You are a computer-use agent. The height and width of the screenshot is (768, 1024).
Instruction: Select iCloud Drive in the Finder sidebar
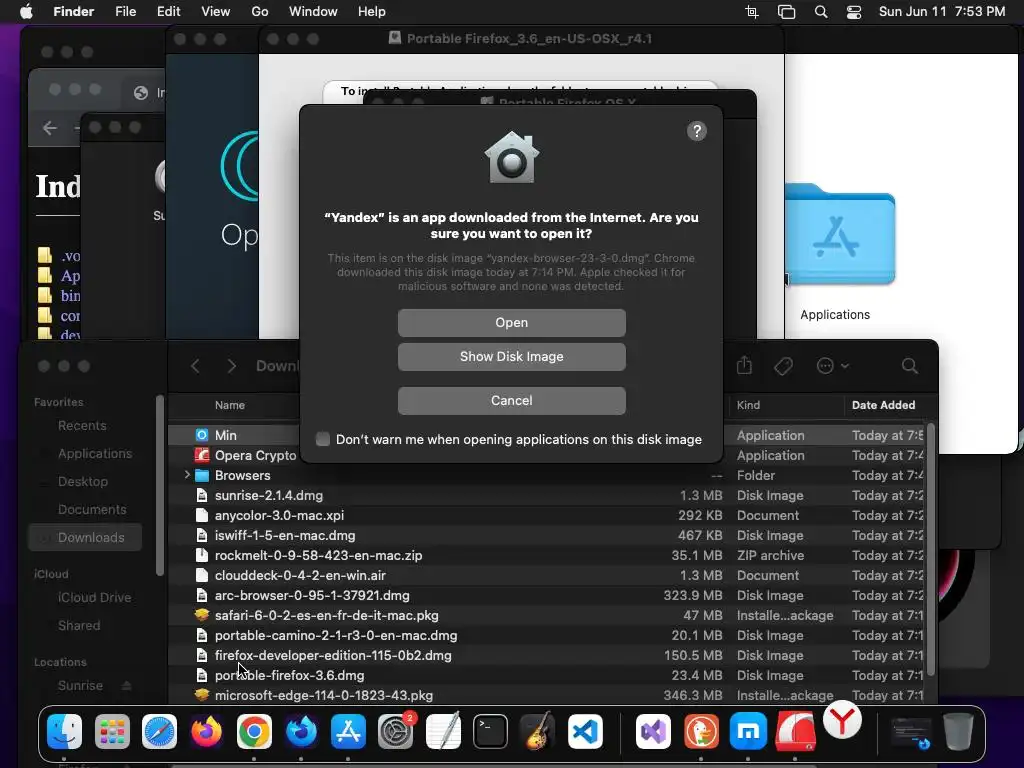[x=94, y=597]
